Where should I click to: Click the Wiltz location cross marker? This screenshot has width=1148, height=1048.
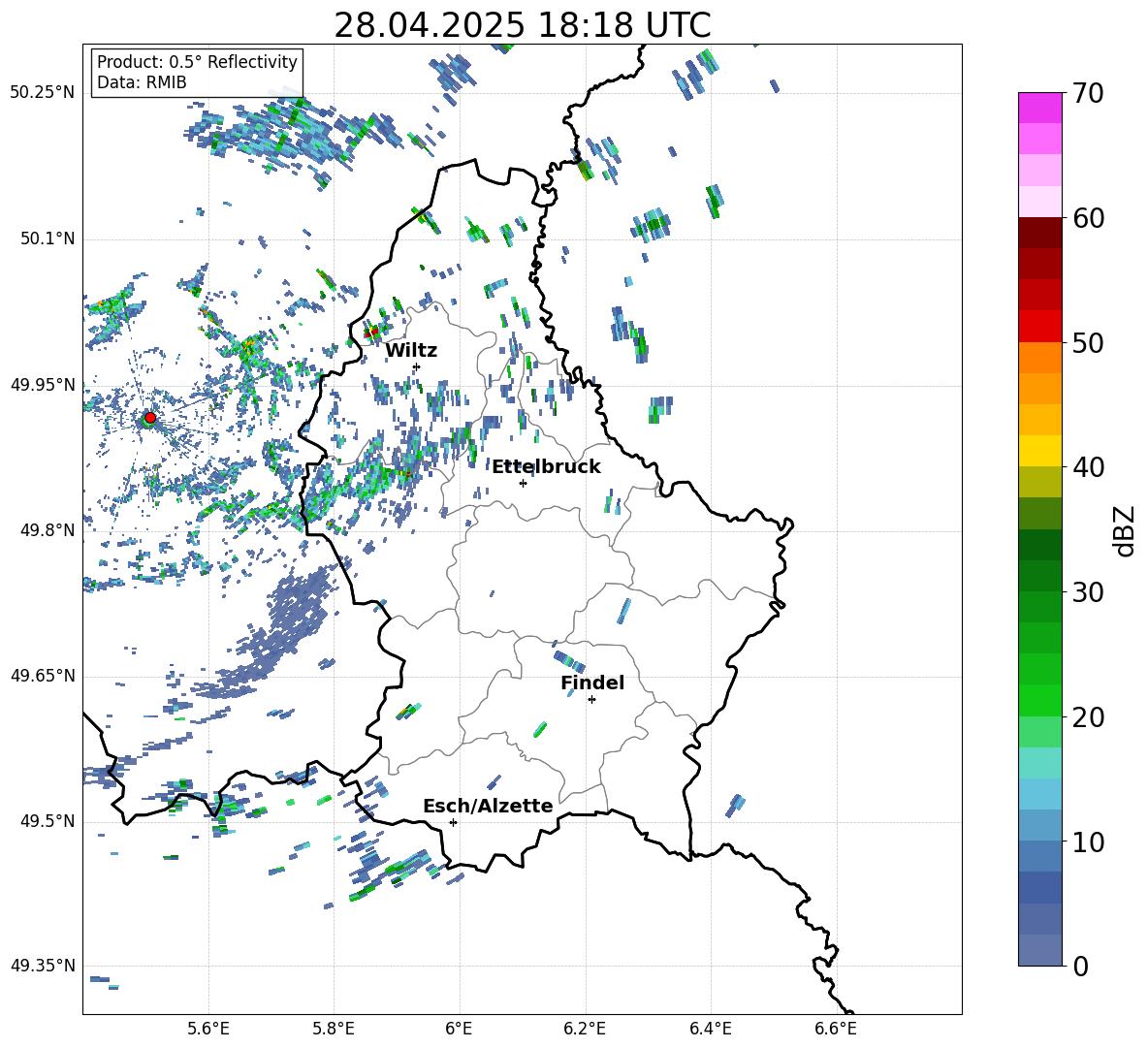(x=417, y=366)
